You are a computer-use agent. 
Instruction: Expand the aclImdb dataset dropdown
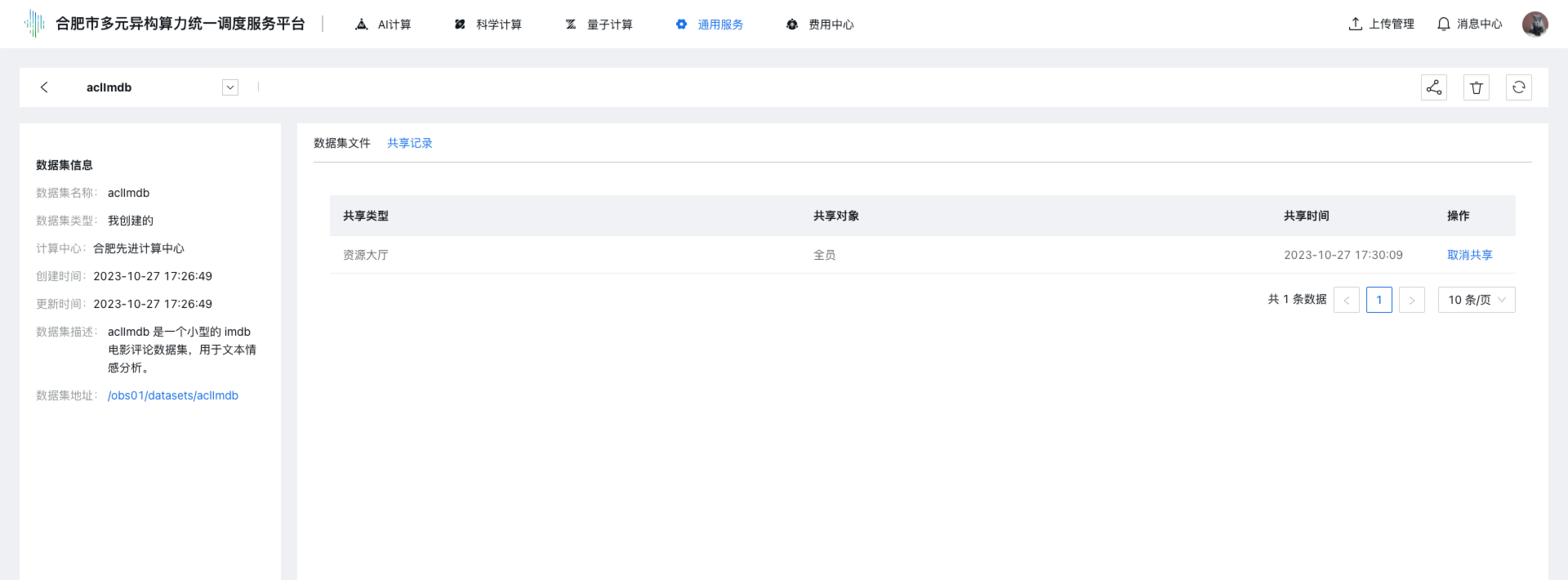point(230,87)
